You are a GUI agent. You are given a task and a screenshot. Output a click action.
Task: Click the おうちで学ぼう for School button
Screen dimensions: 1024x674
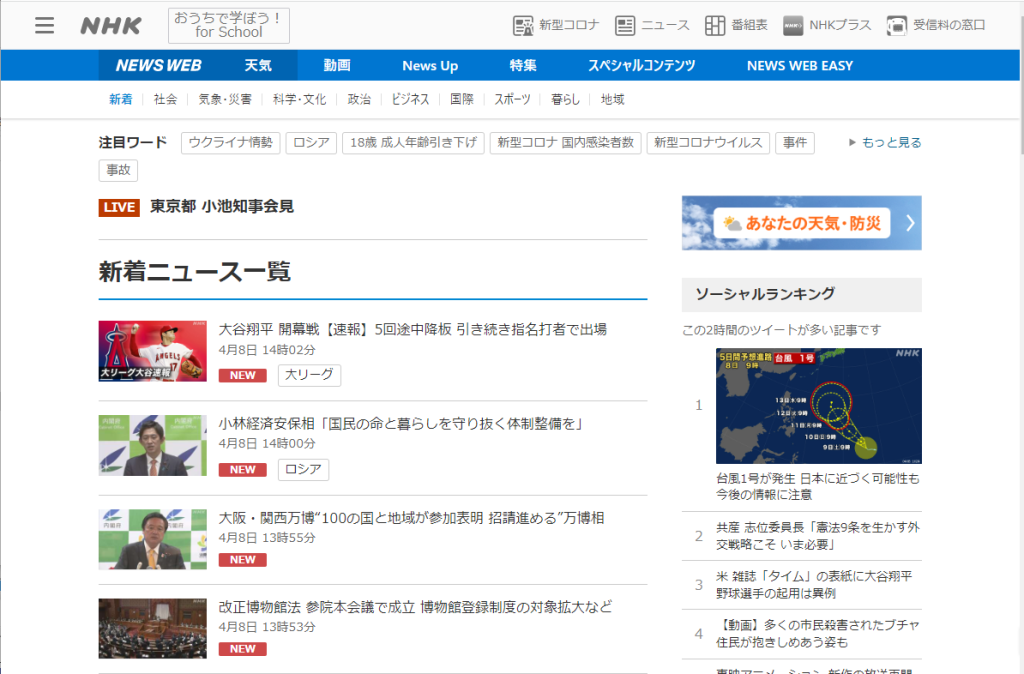229,26
